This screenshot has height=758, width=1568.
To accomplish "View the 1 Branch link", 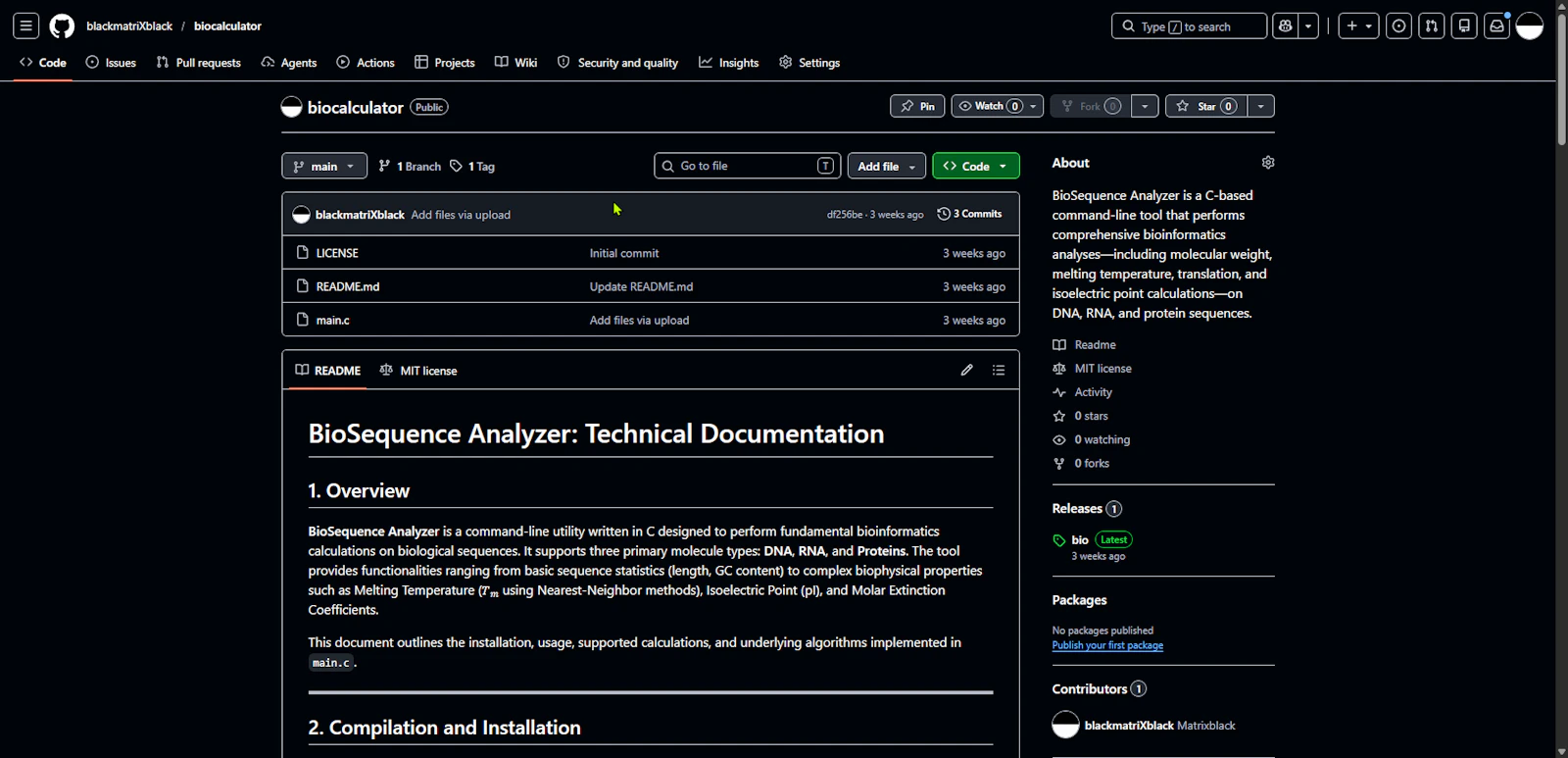I will [x=410, y=166].
